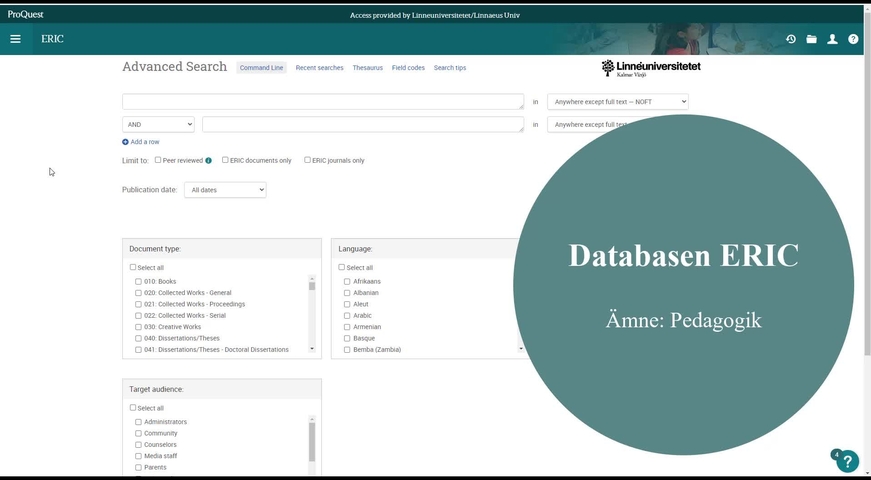This screenshot has height=480, width=871.
Task: Click second search term input field
Action: [x=363, y=124]
